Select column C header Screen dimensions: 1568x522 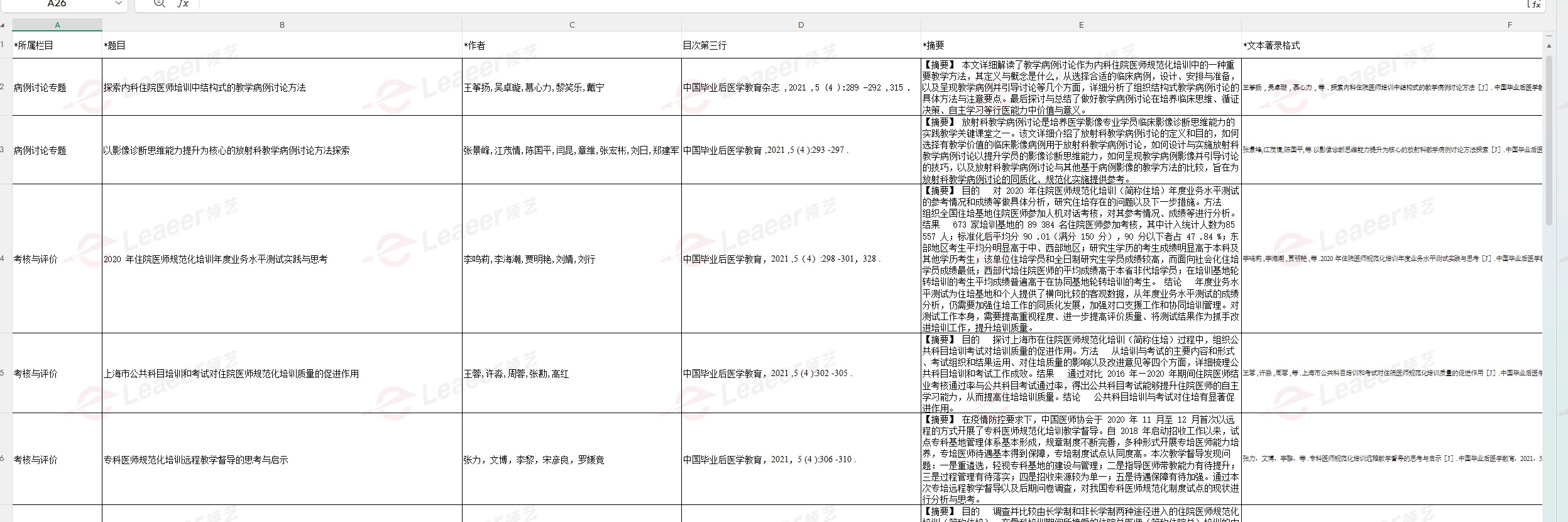tap(571, 25)
